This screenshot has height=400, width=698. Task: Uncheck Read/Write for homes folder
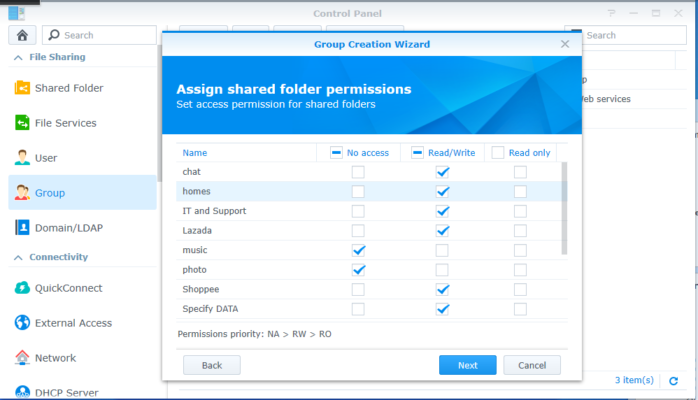coord(442,192)
